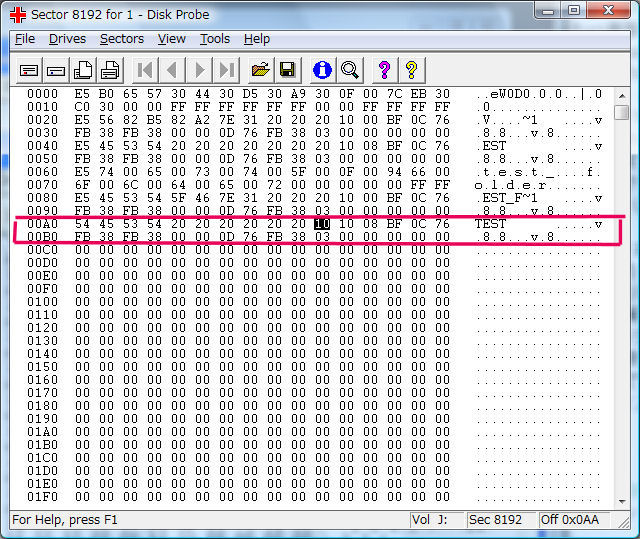Click the yellow question mark icon

(411, 70)
